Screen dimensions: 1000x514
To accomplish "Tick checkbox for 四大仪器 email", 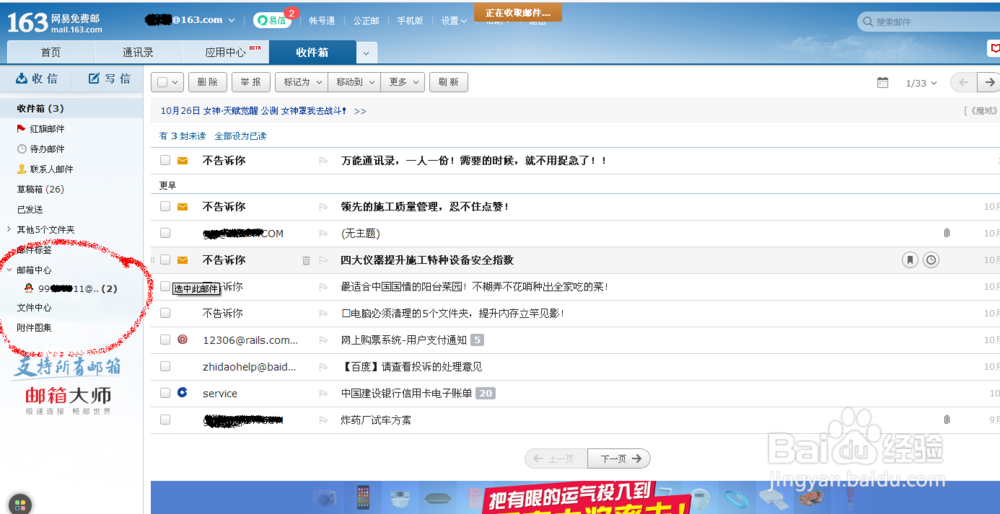I will 165,260.
